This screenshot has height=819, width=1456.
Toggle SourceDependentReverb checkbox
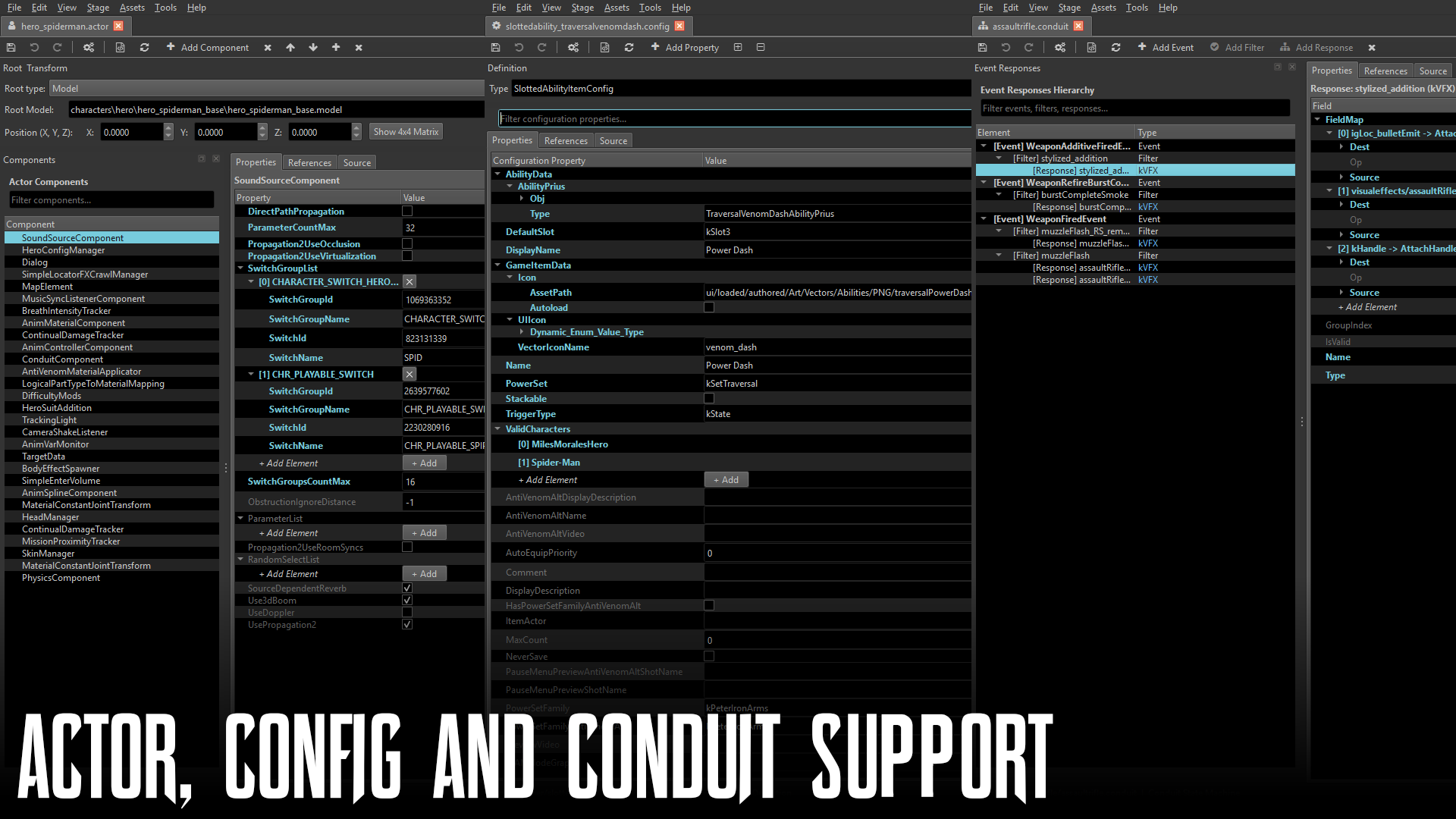(x=407, y=588)
